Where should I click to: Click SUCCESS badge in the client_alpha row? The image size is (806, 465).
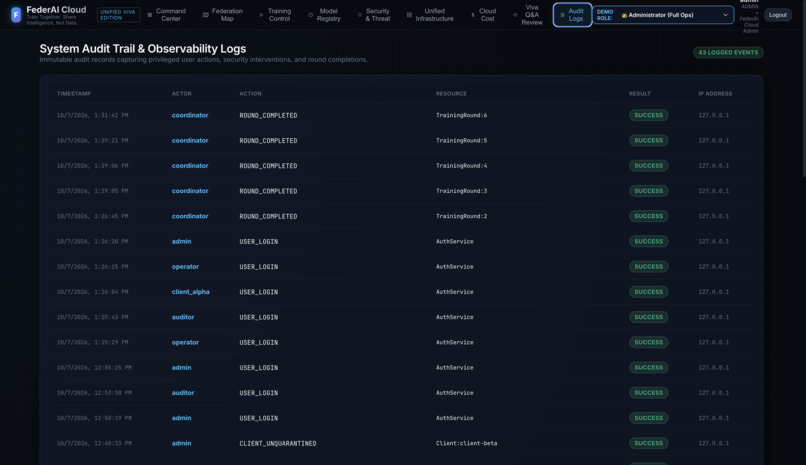pyautogui.click(x=648, y=292)
